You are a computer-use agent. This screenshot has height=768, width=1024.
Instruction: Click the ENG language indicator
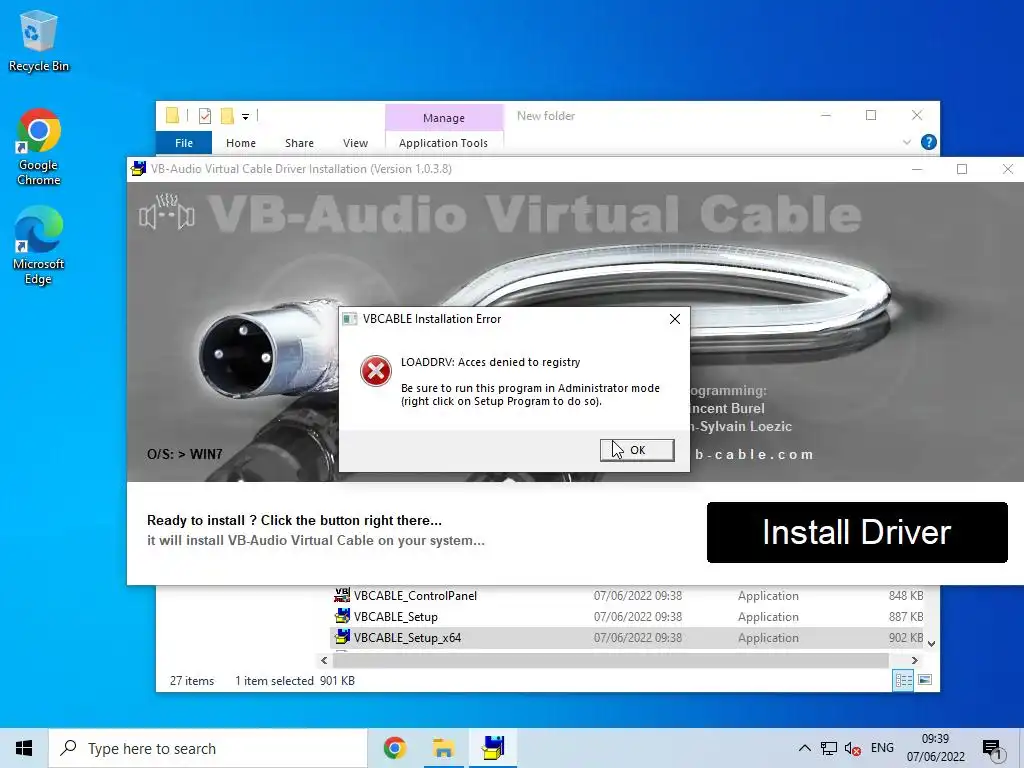pyautogui.click(x=882, y=748)
